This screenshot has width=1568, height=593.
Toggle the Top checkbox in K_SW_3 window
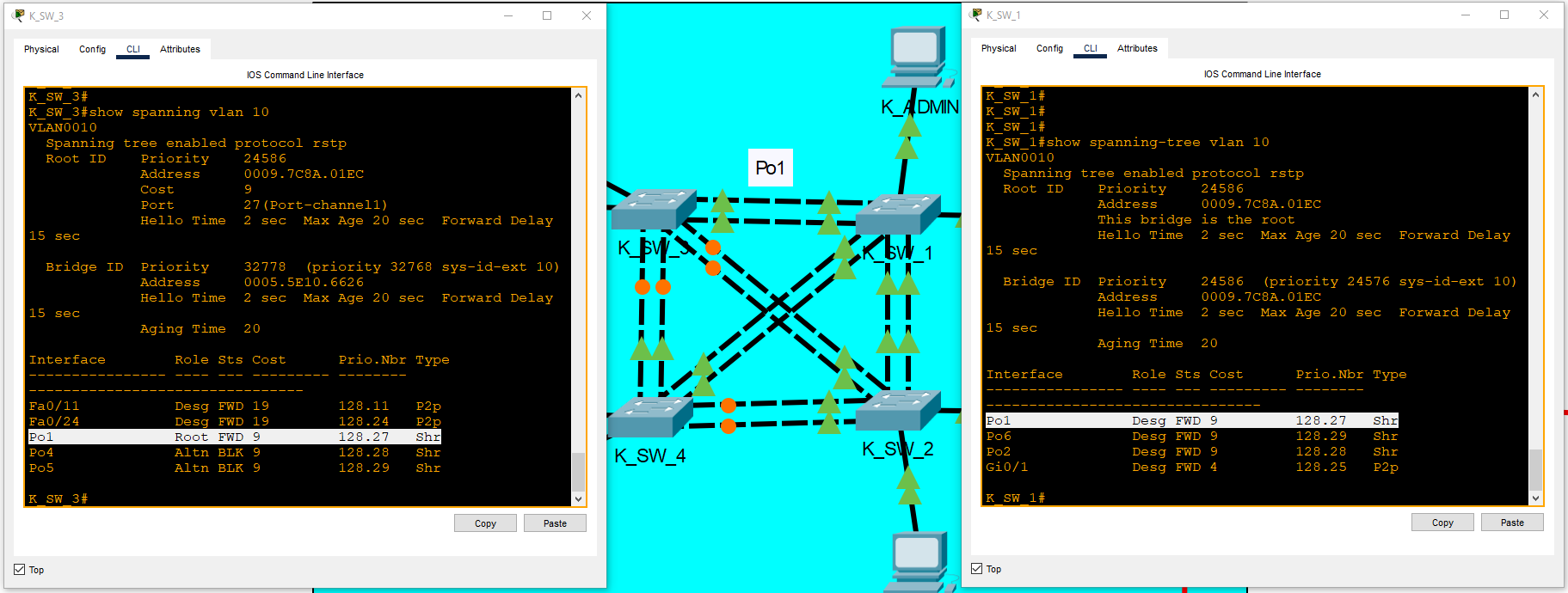pyautogui.click(x=20, y=570)
